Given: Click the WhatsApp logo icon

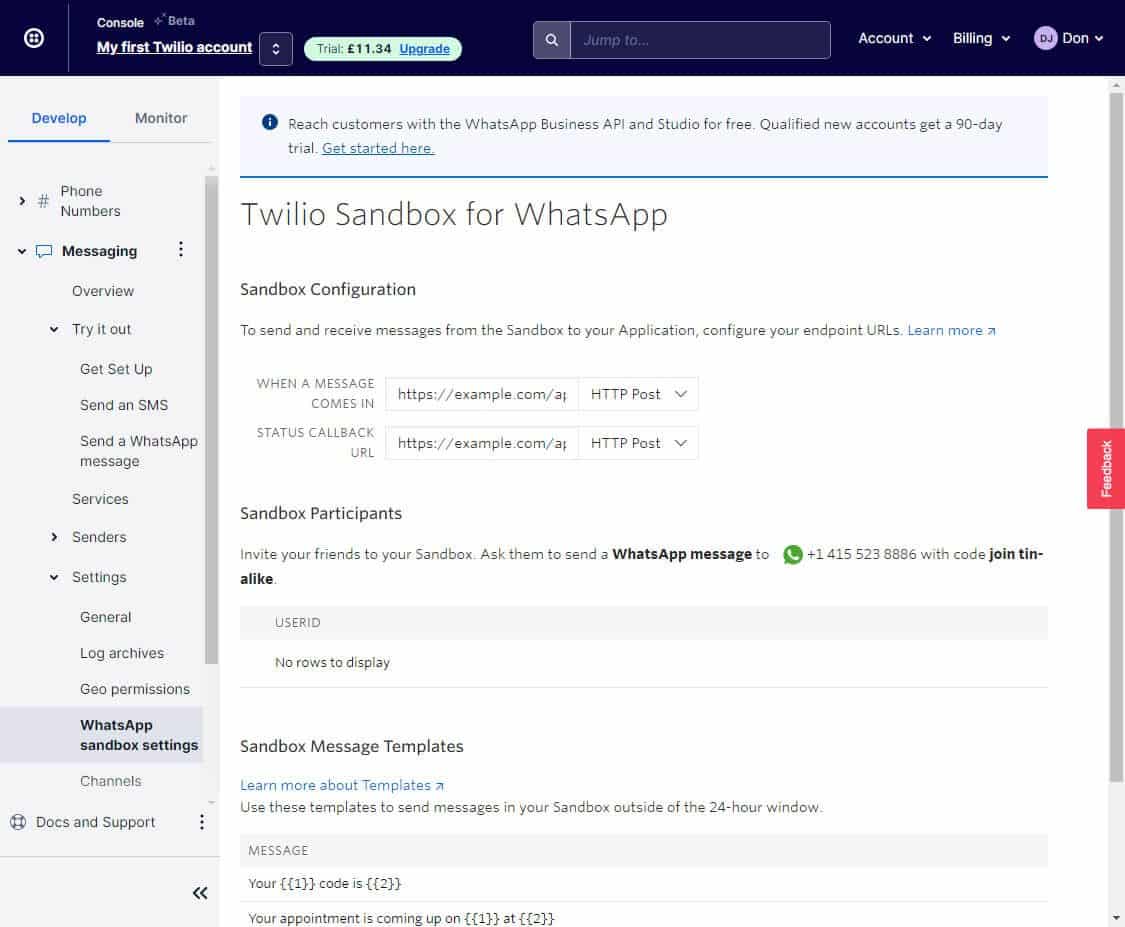Looking at the screenshot, I should pyautogui.click(x=793, y=554).
